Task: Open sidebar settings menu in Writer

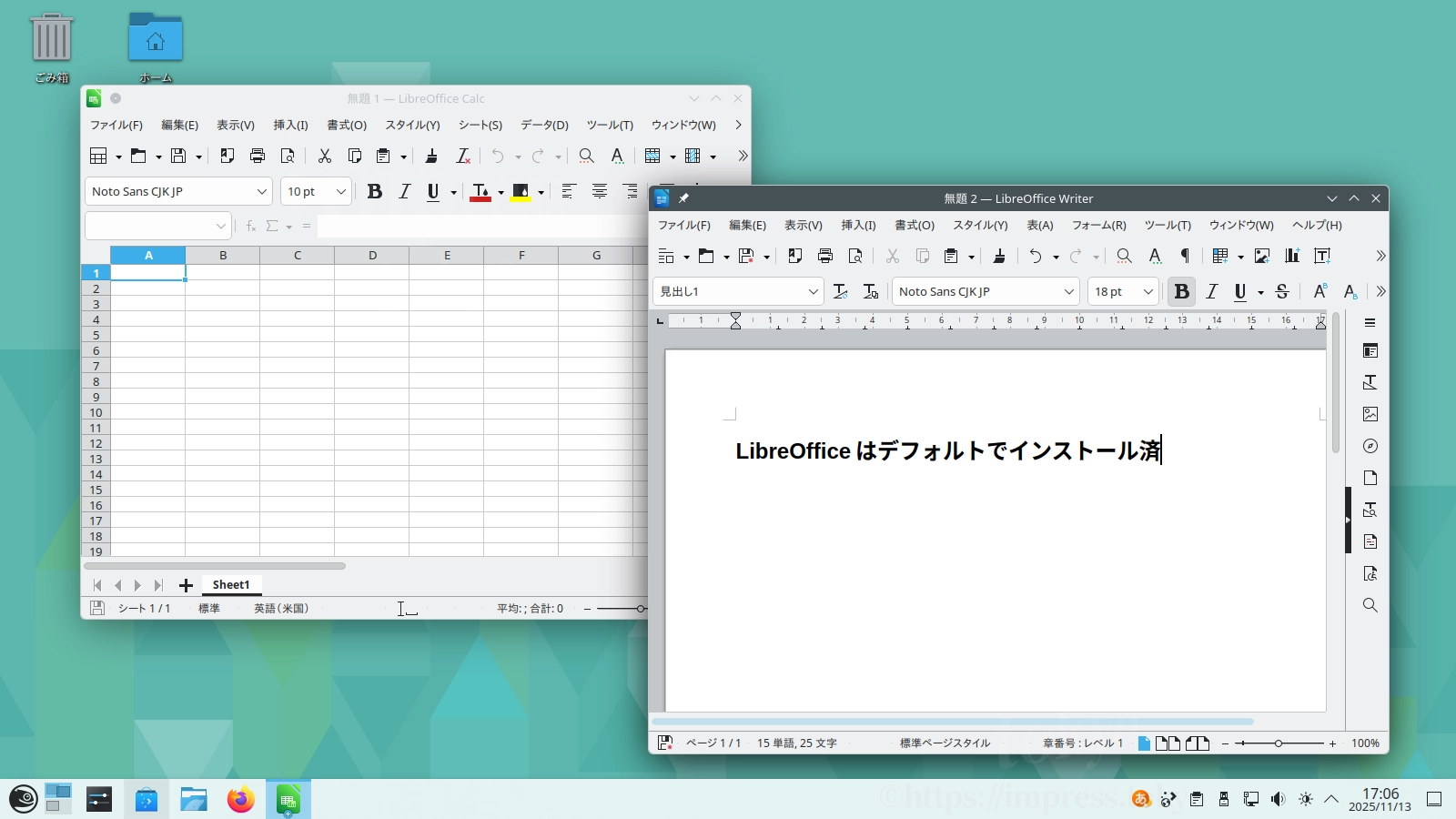Action: coord(1370,323)
